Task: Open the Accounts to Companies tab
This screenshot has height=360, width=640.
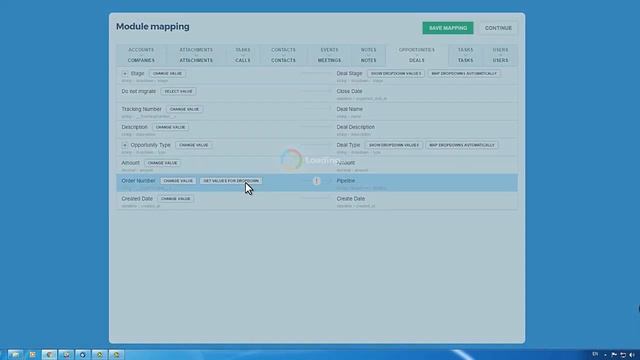Action: coord(141,55)
